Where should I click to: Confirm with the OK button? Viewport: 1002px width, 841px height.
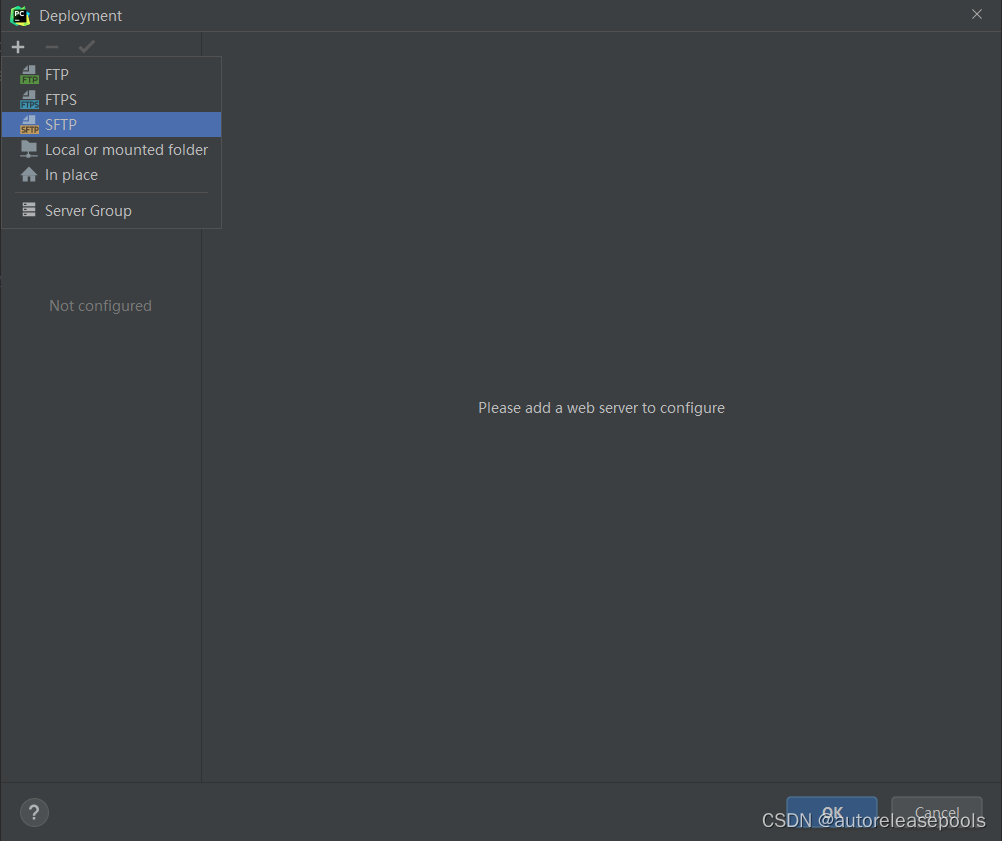point(831,812)
